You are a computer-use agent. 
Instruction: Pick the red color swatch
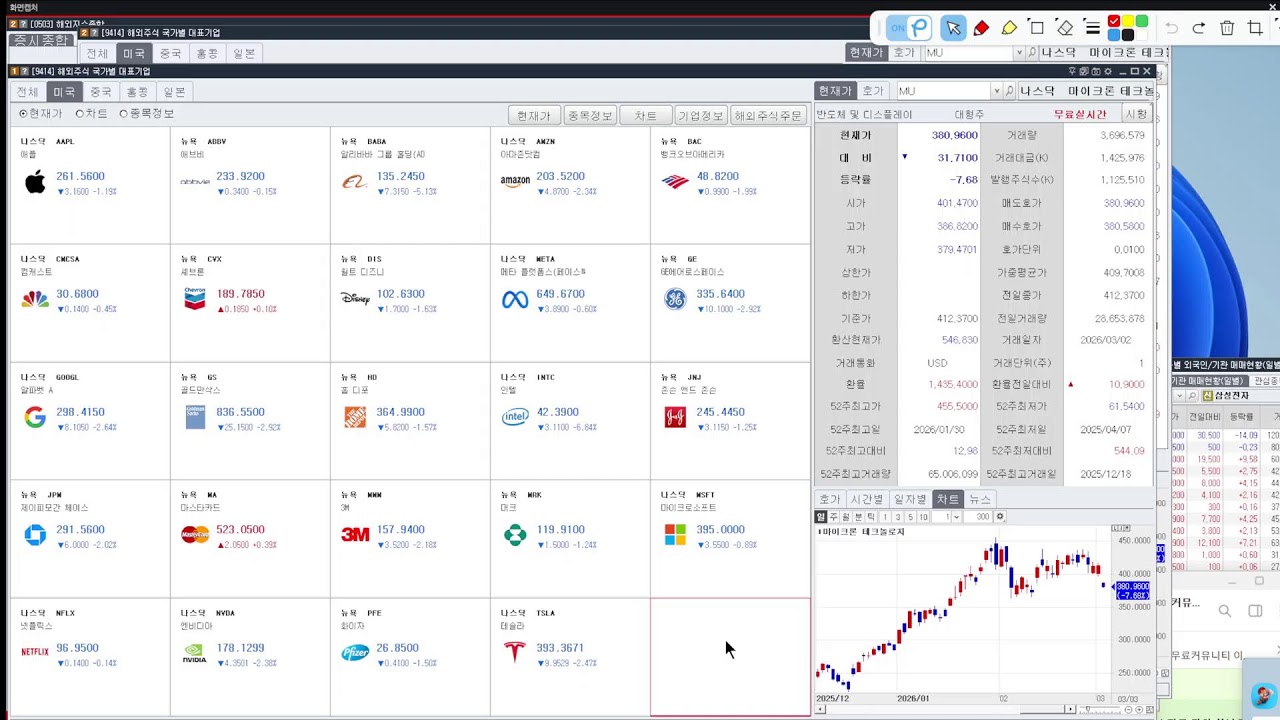point(1114,22)
